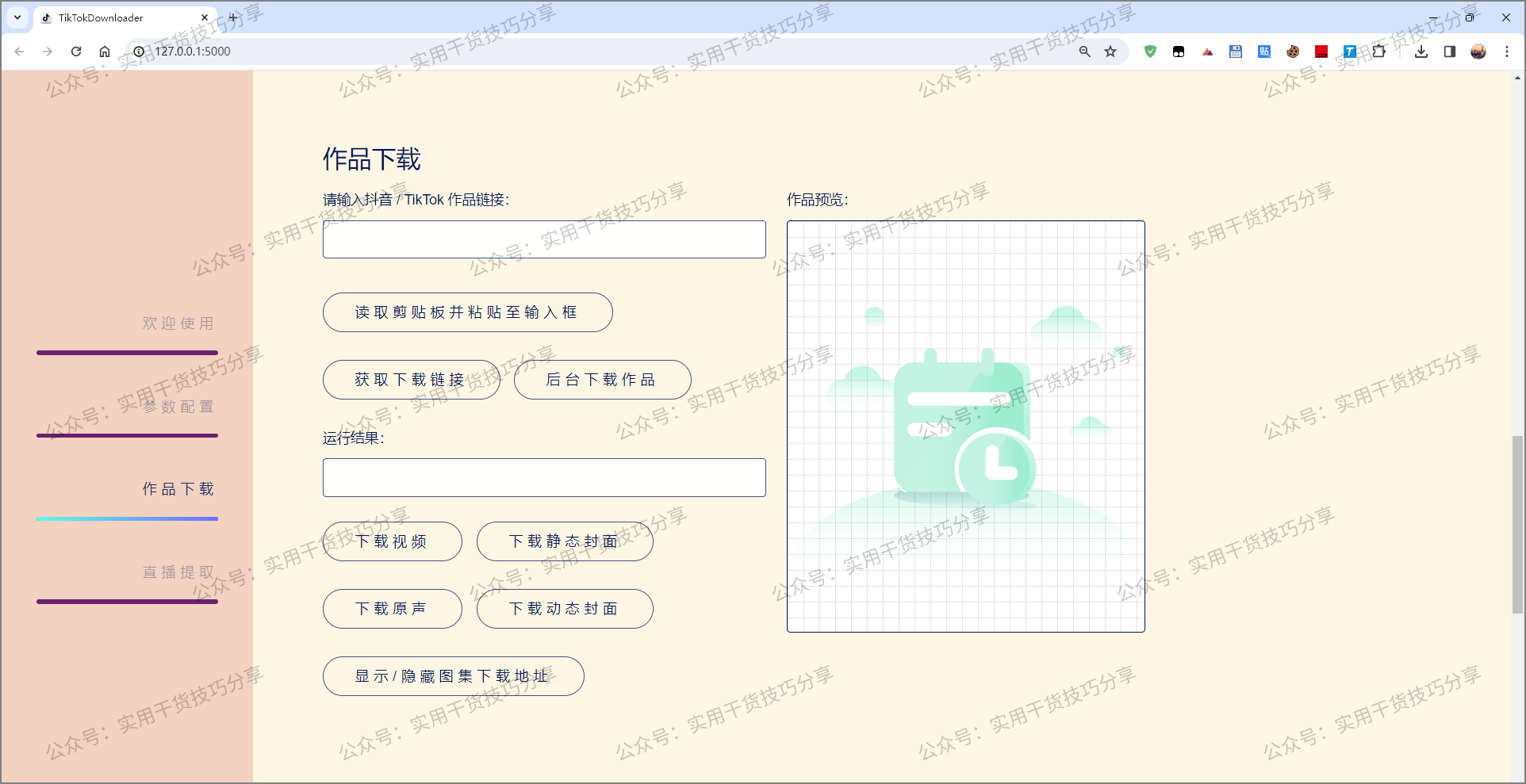This screenshot has height=784, width=1526.
Task: Click the red .ICO extension icon
Action: (x=1321, y=51)
